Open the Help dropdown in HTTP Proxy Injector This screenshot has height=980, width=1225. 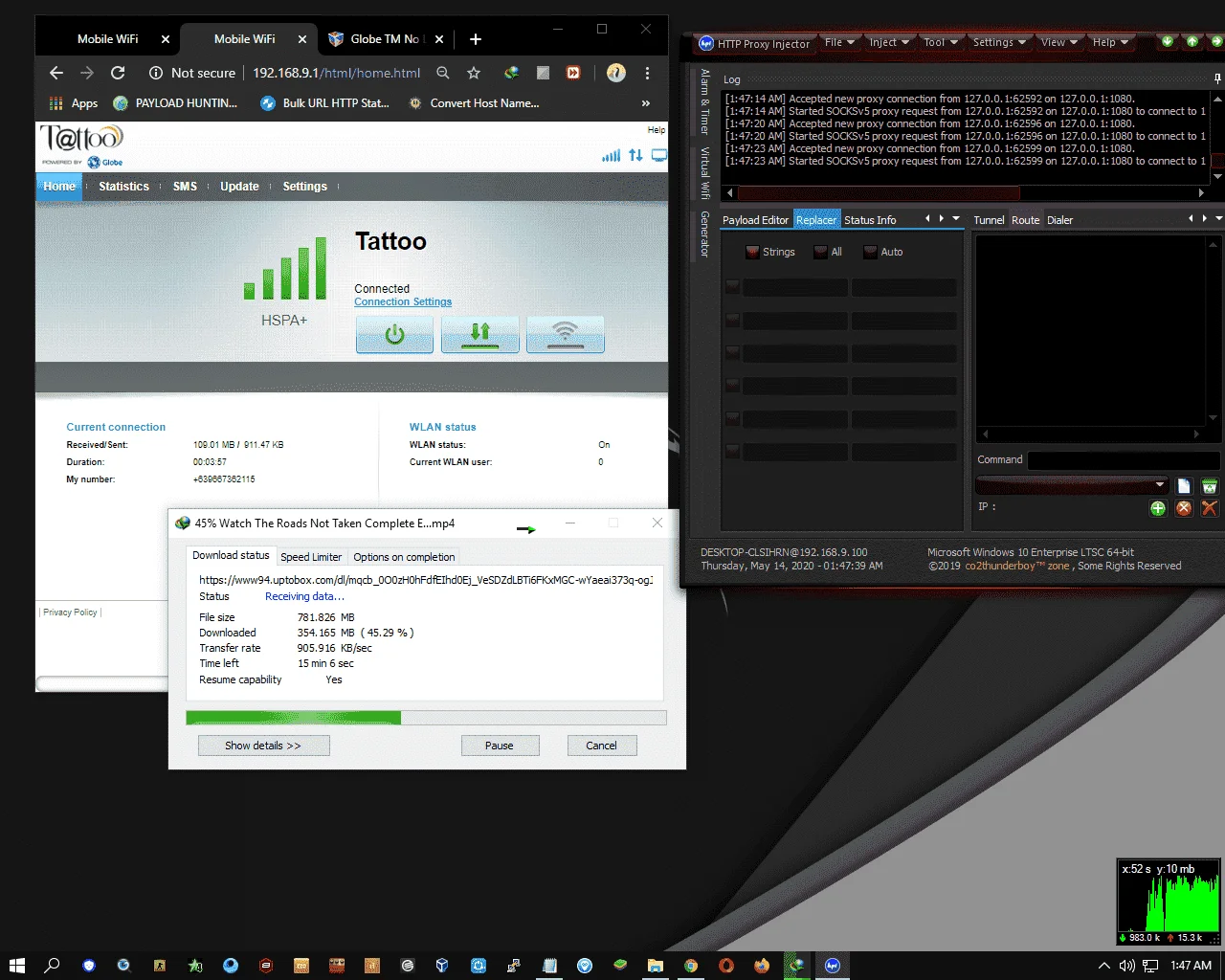pos(1110,42)
